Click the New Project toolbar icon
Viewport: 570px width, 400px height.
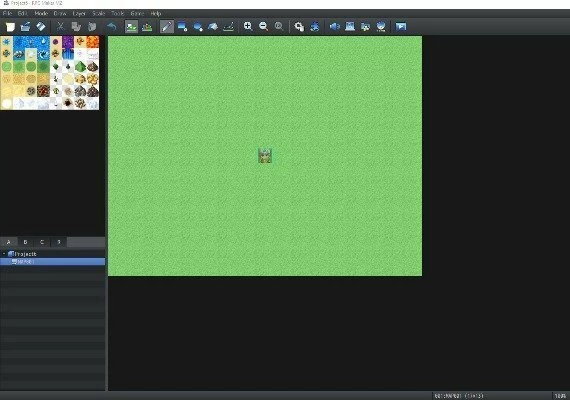[10, 27]
